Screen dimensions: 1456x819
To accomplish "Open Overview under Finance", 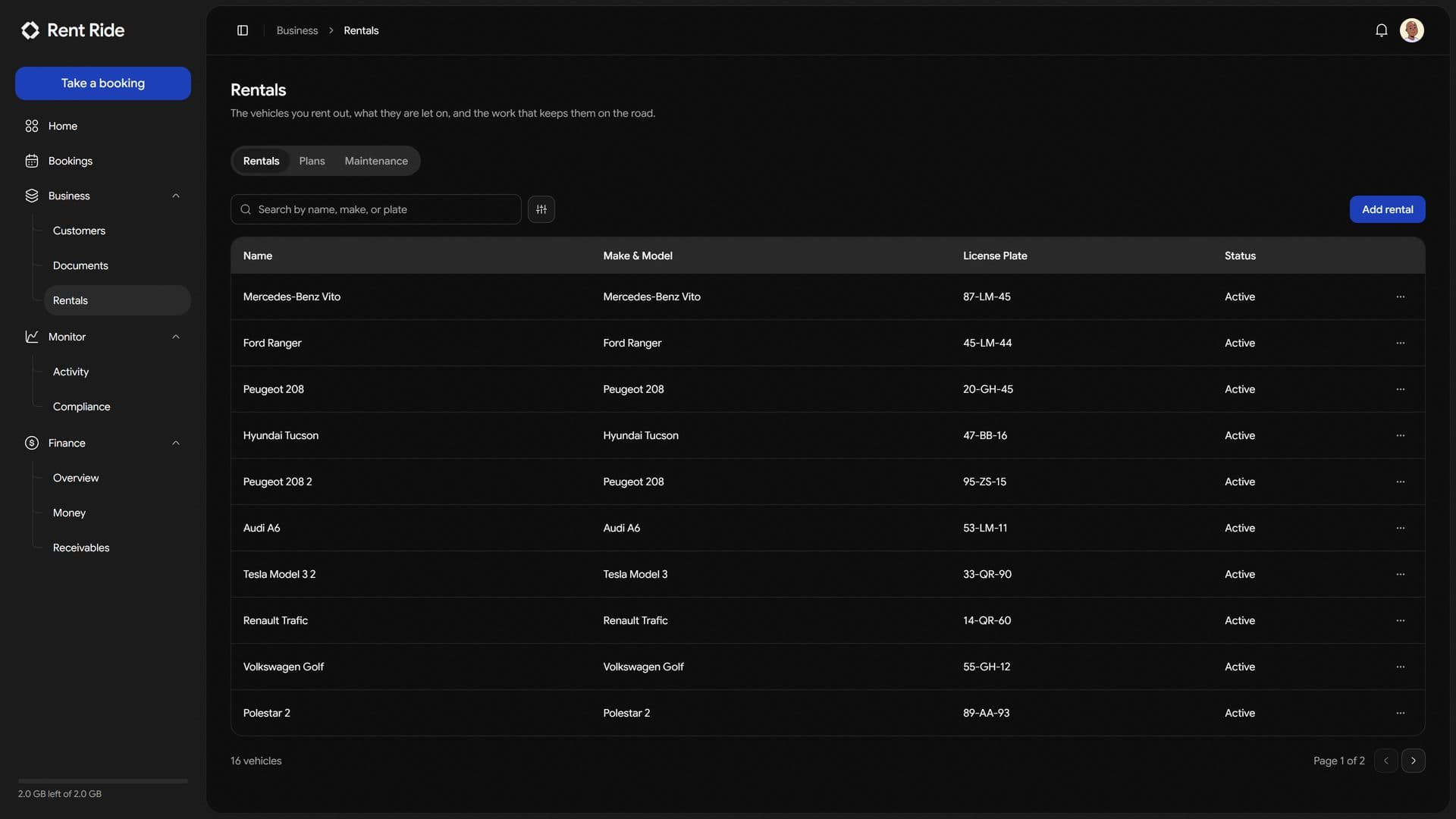I will 118,478.
